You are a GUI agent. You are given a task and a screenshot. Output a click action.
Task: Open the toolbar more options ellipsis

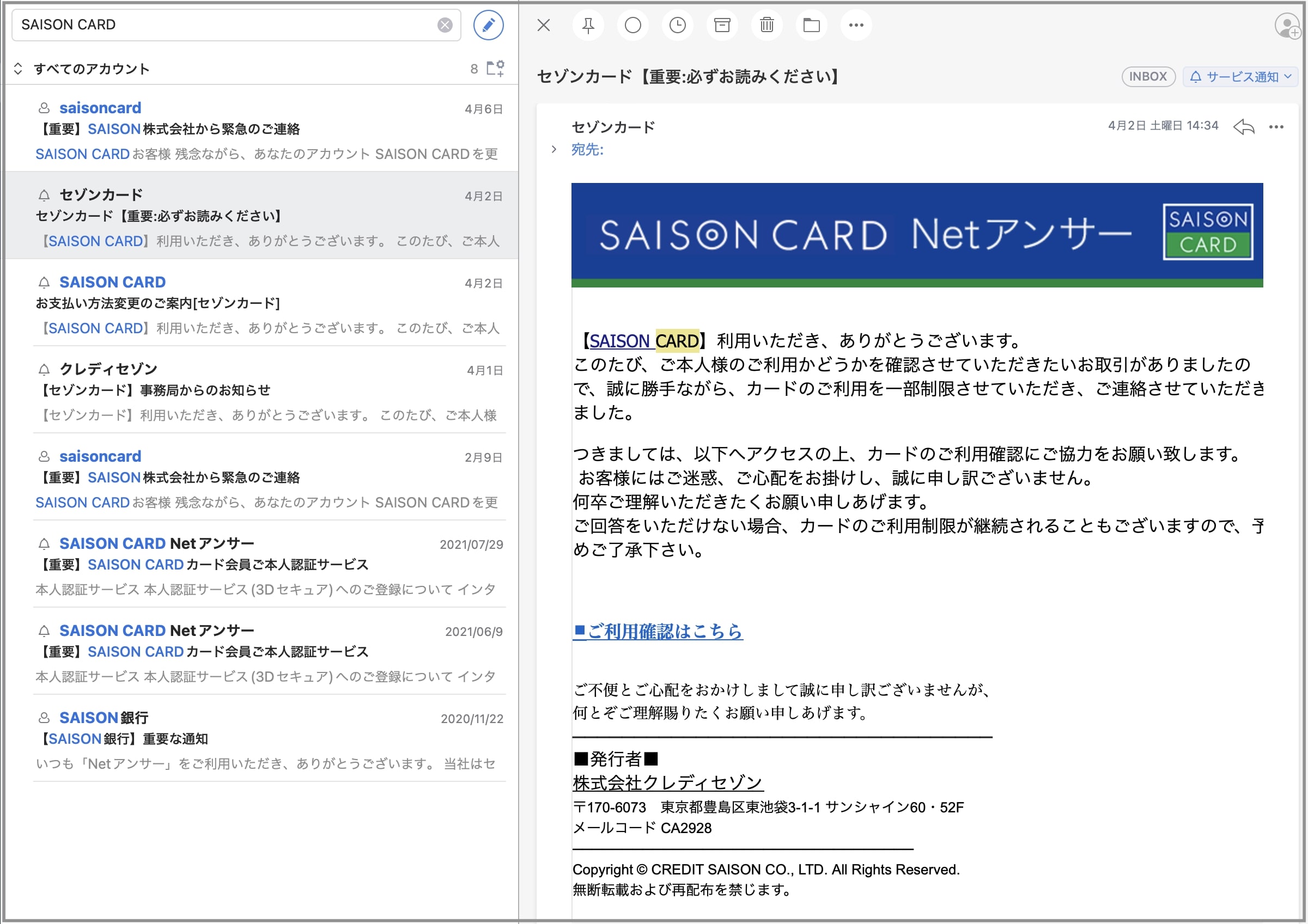856,25
